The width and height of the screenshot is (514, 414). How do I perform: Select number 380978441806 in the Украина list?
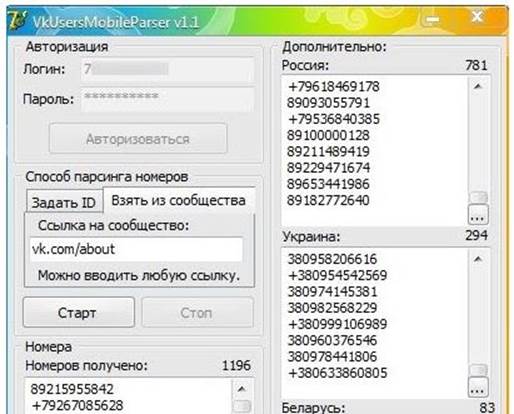pyautogui.click(x=332, y=357)
